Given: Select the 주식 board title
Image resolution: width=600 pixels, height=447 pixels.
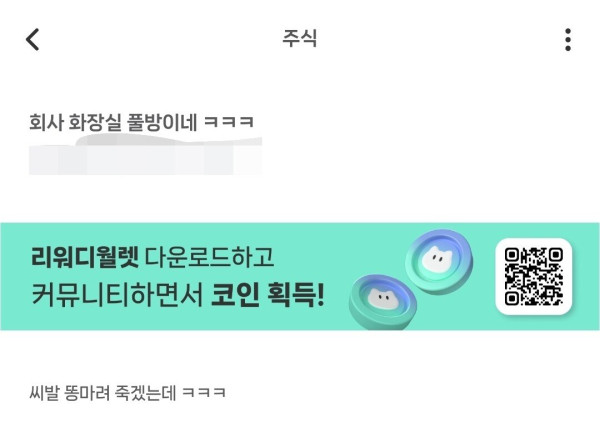Looking at the screenshot, I should 300,38.
